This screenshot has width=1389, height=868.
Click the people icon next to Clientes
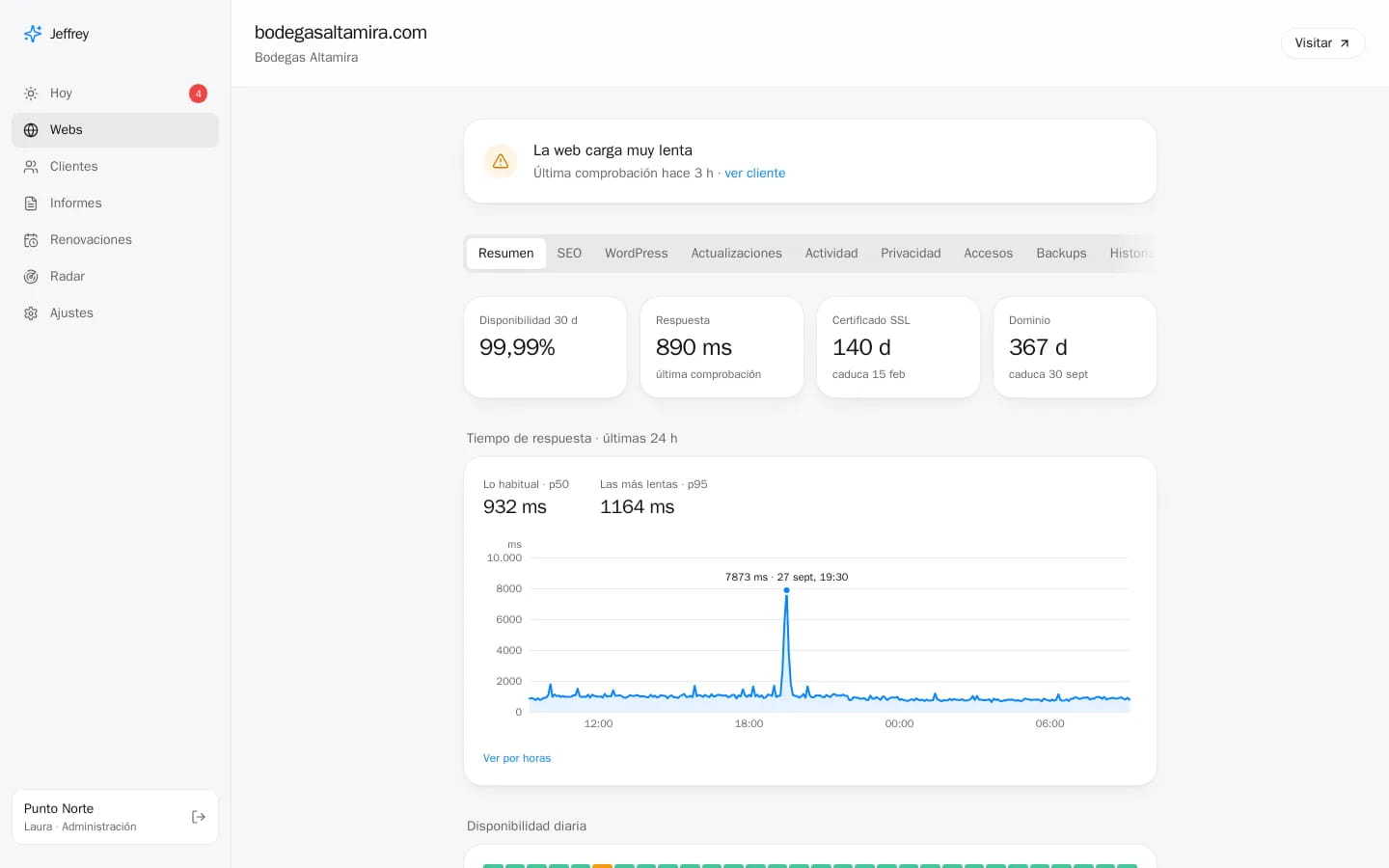(31, 167)
